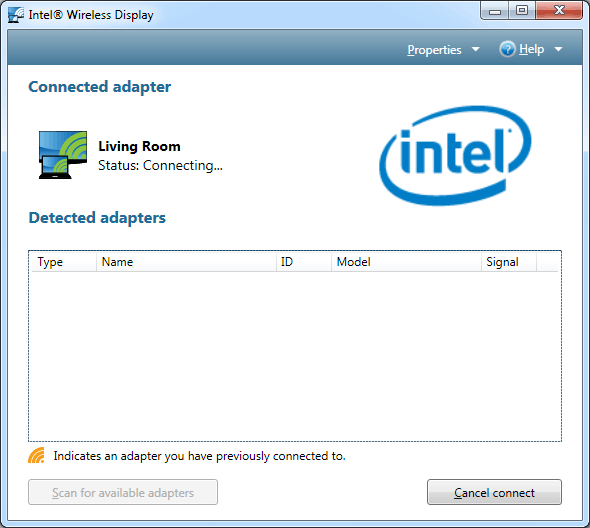Viewport: 590px width, 528px height.
Task: Click the orange previously-connected adapter icon
Action: 36,455
